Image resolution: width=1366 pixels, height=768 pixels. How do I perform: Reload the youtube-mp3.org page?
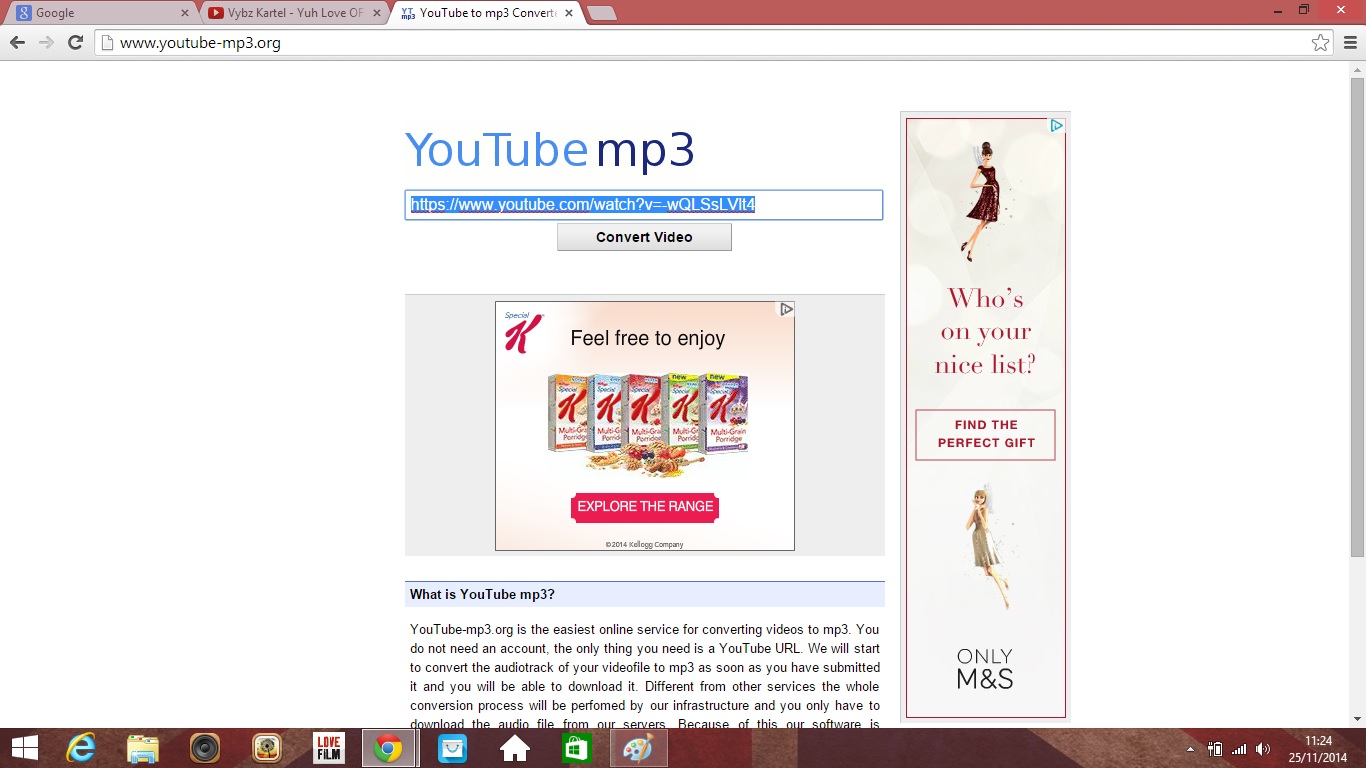click(x=75, y=43)
